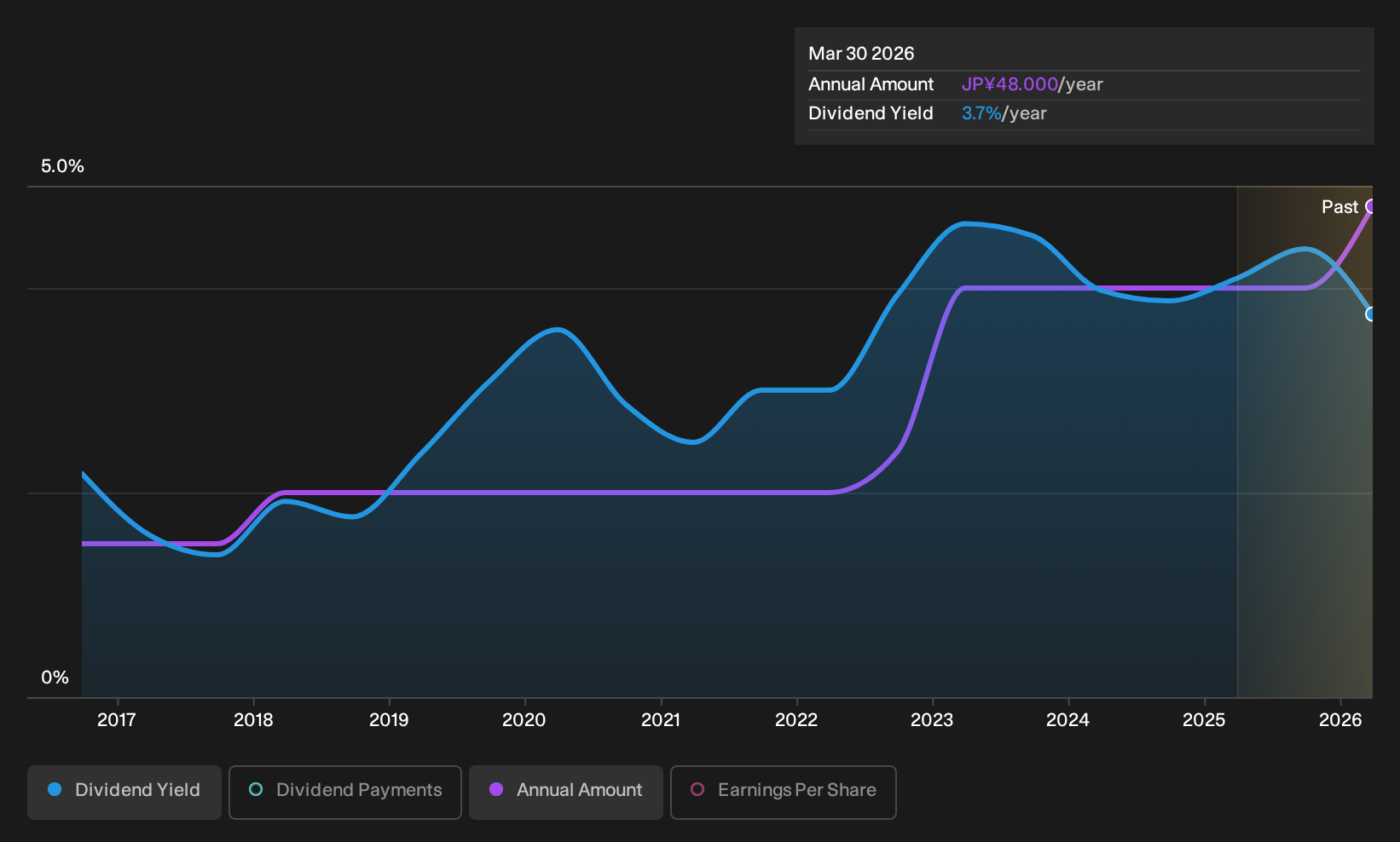
Task: Click the 5.0% y-axis label
Action: click(x=62, y=166)
